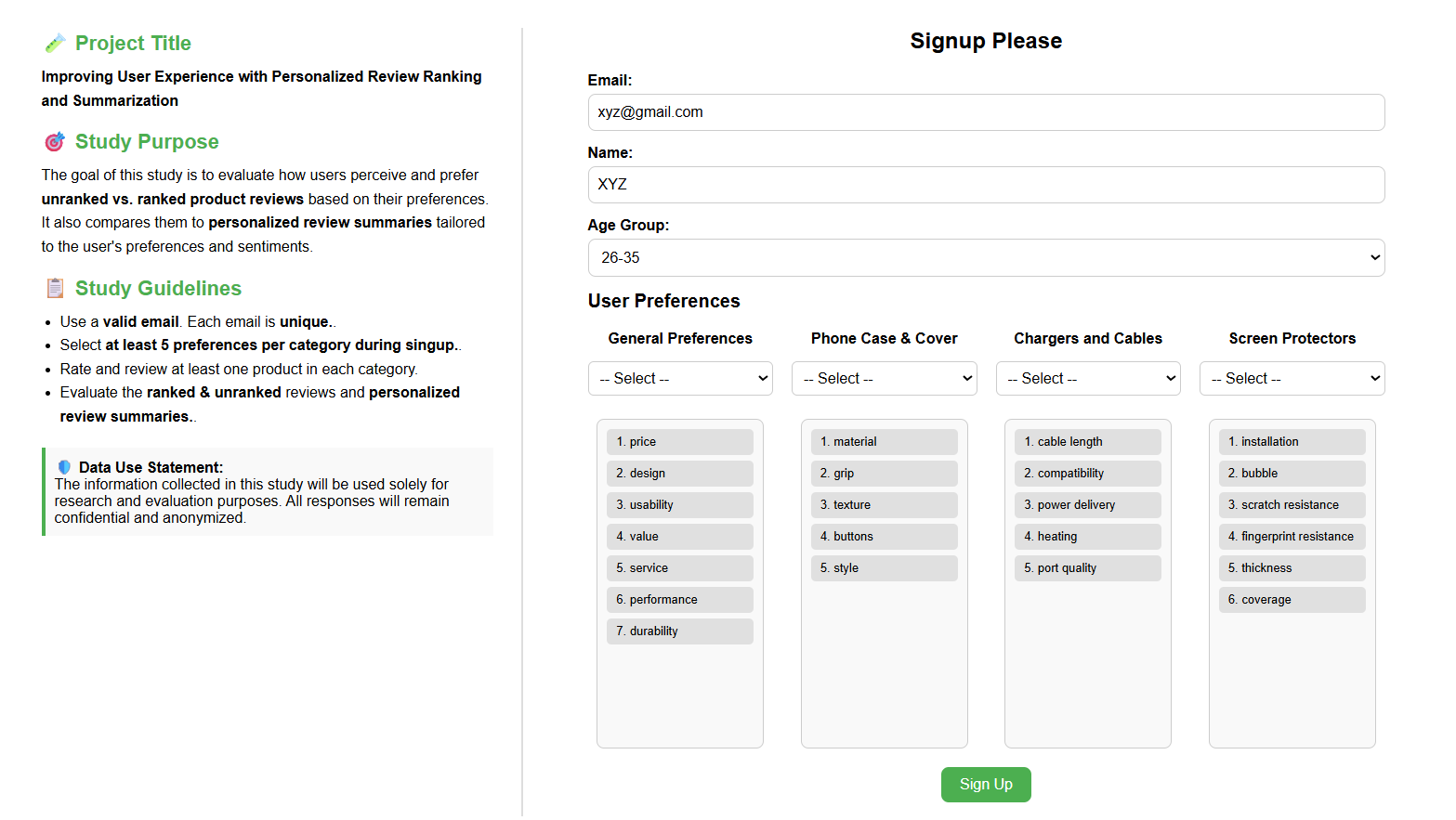
Task: Open the Phone Case & Cover dropdown
Action: (884, 378)
